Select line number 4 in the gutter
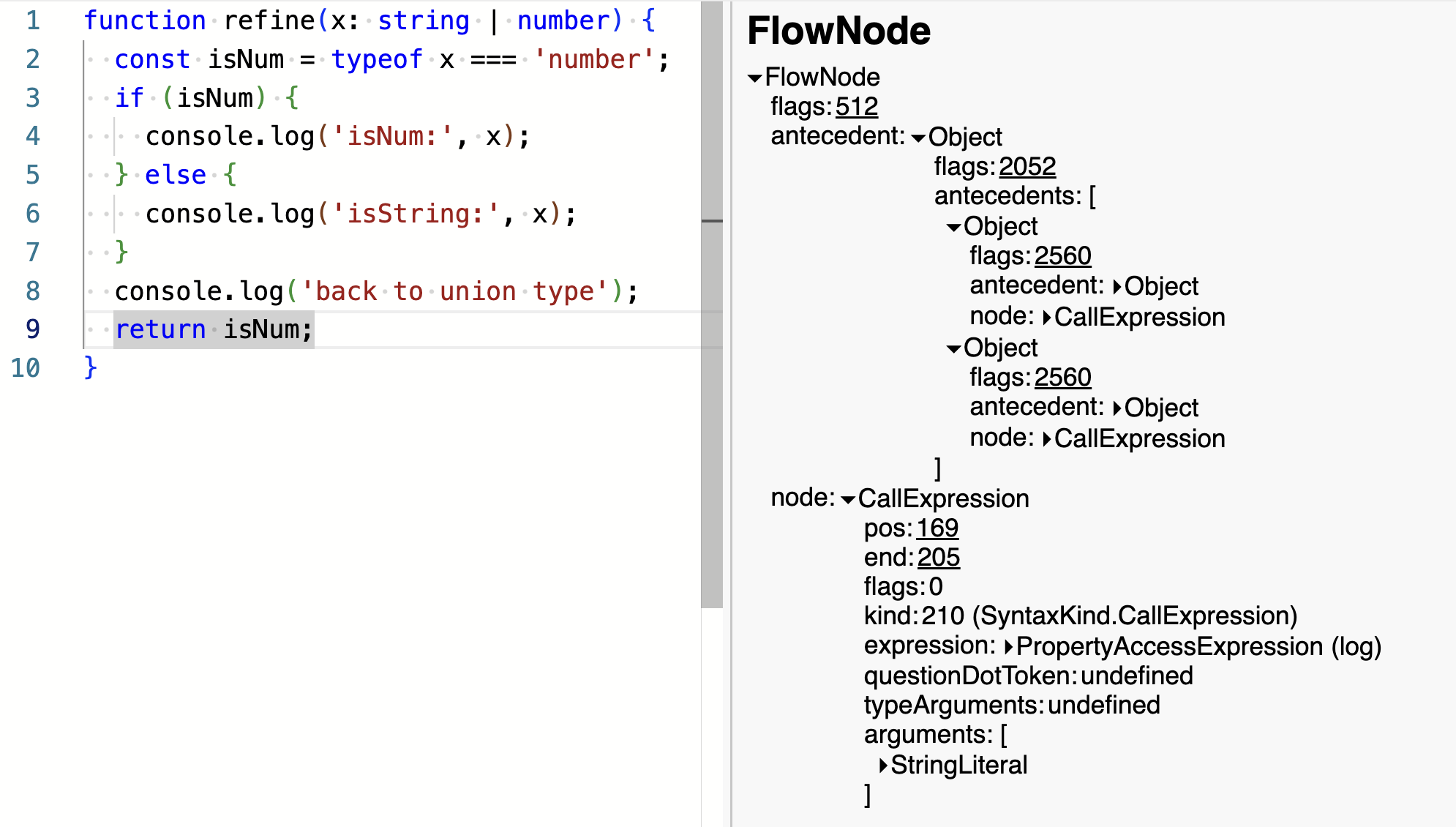1456x827 pixels. click(33, 136)
